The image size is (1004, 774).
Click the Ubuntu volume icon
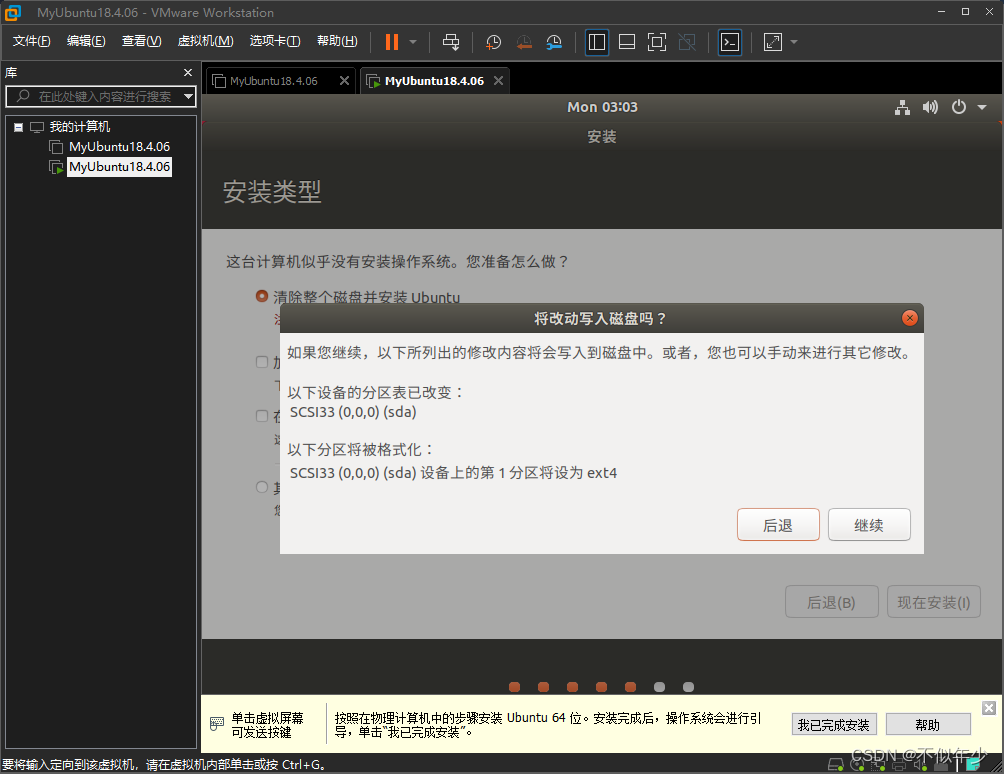[x=930, y=108]
